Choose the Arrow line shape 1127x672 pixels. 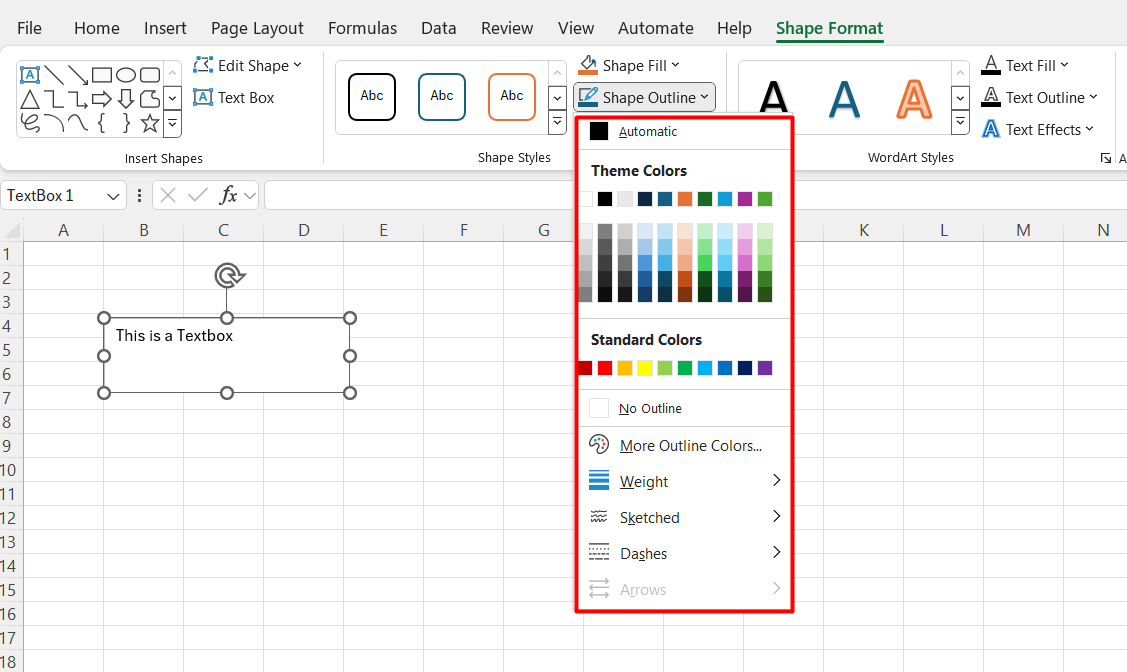pos(78,75)
